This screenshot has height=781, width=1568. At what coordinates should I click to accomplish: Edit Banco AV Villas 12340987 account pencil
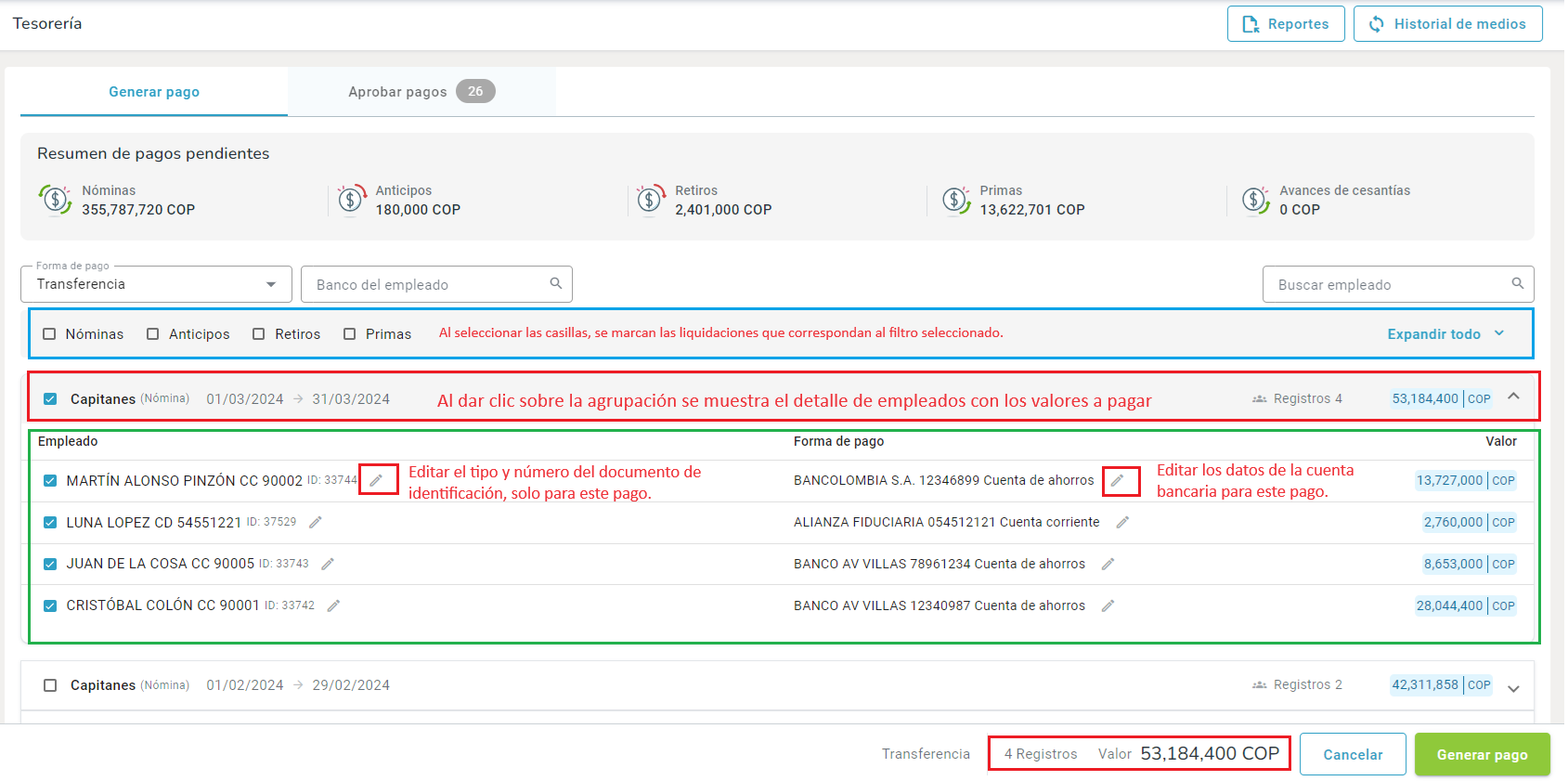click(1108, 605)
